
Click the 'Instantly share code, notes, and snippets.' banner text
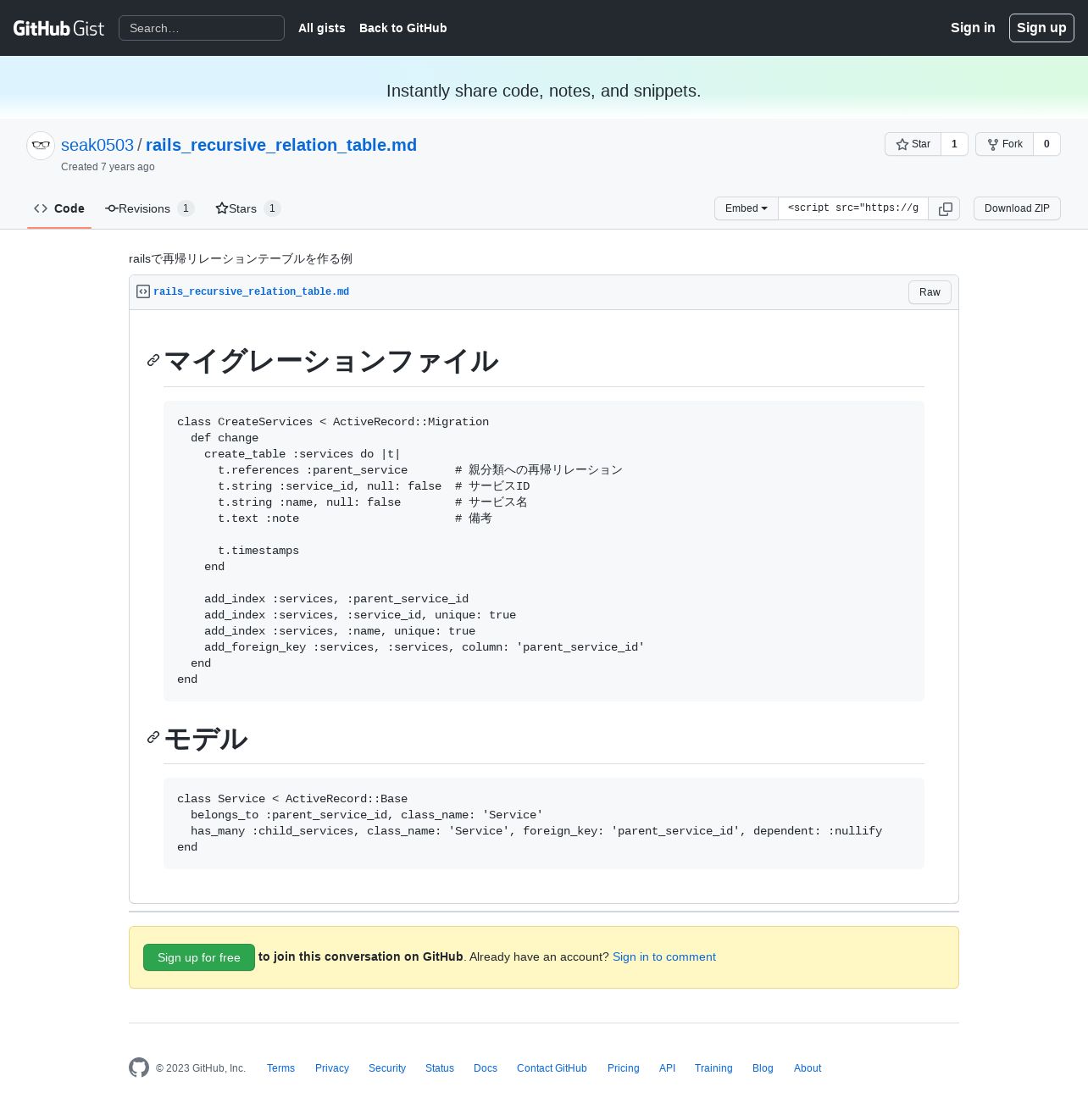pos(544,91)
